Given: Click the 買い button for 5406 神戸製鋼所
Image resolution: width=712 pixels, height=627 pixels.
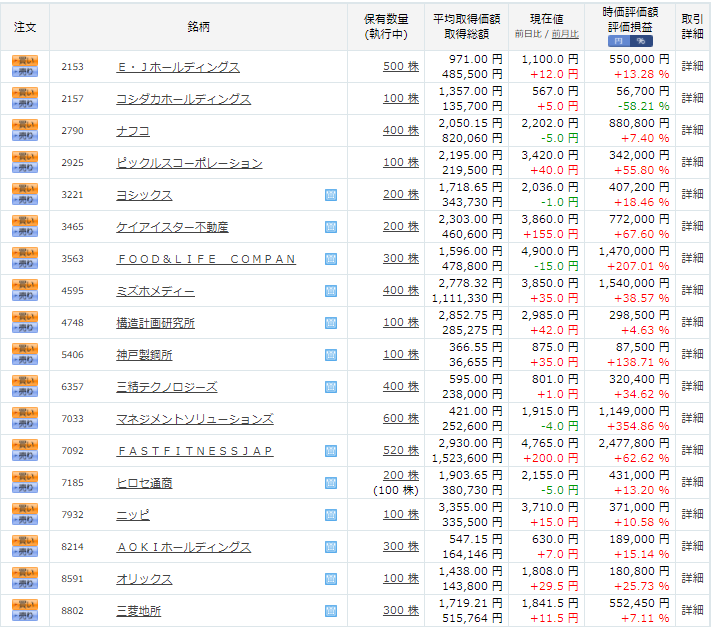Looking at the screenshot, I should [25, 349].
